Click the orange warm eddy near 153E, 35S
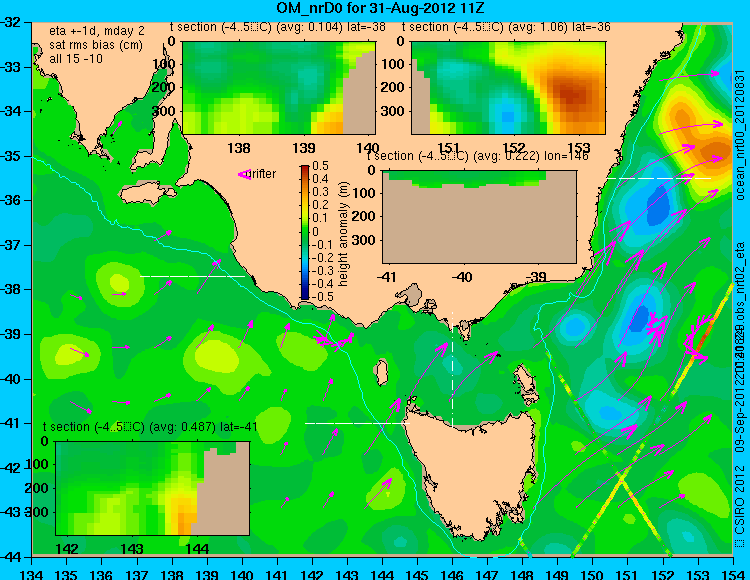 (715, 152)
